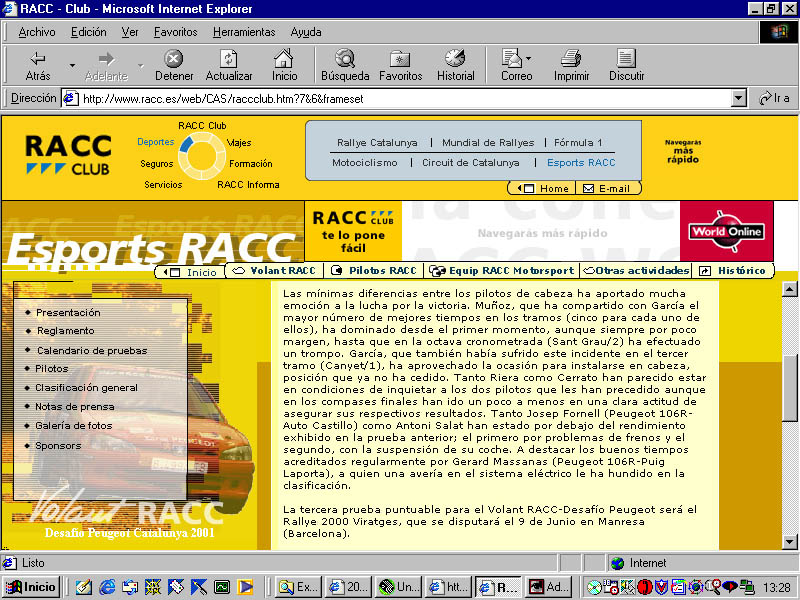Open the Favoritos toolbar button
The image size is (800, 600).
click(401, 65)
